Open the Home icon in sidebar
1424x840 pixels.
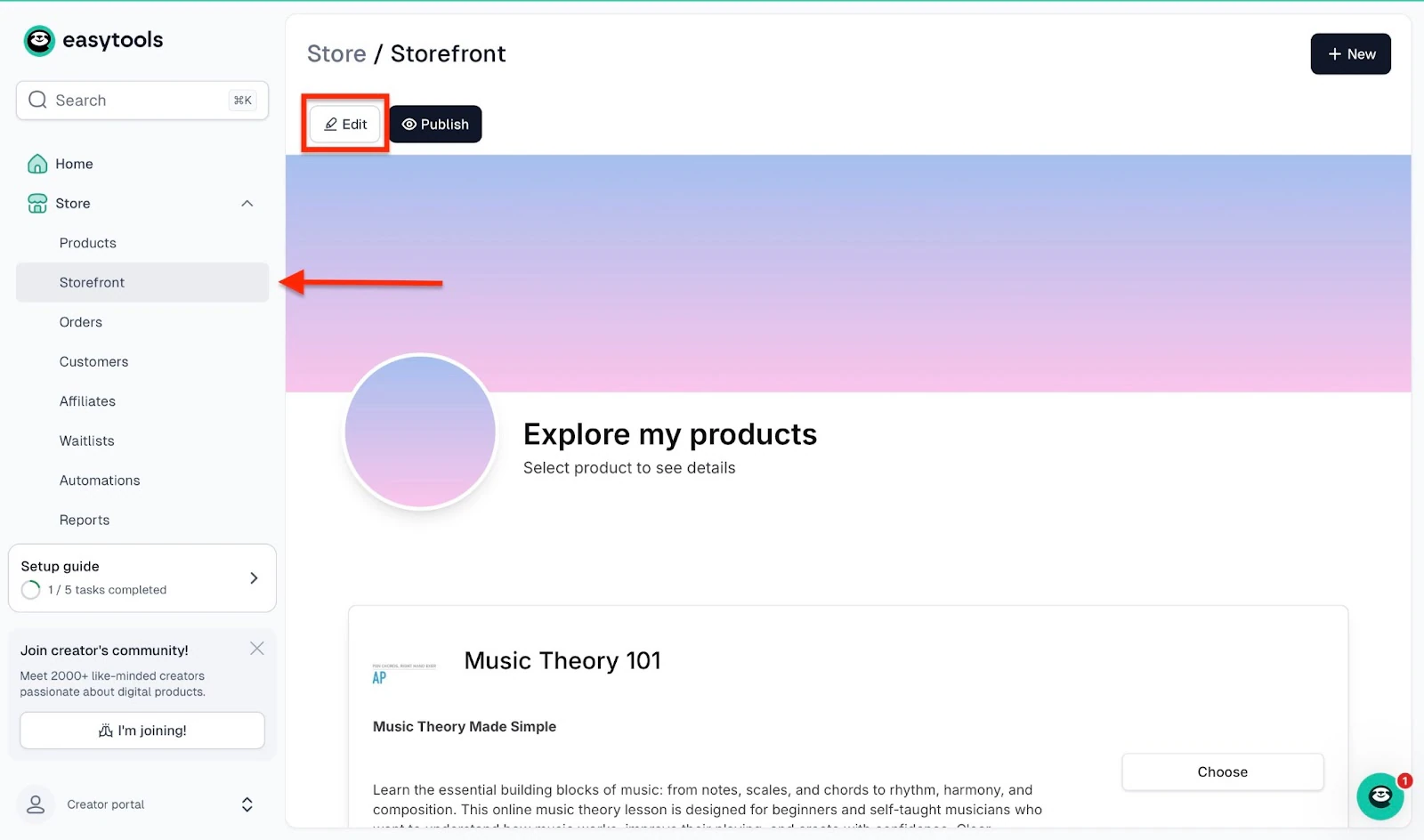[37, 164]
